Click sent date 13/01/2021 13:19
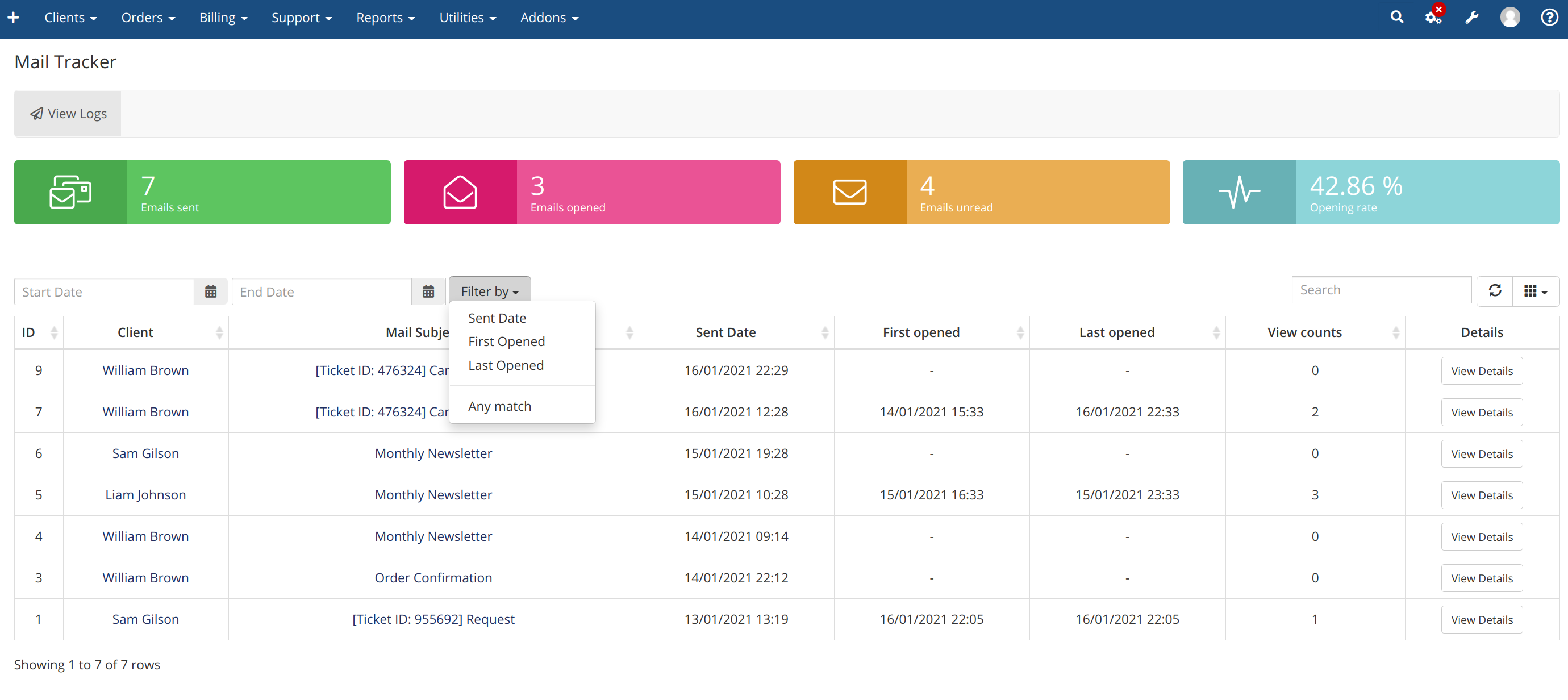The width and height of the screenshot is (1568, 700). pyautogui.click(x=736, y=619)
